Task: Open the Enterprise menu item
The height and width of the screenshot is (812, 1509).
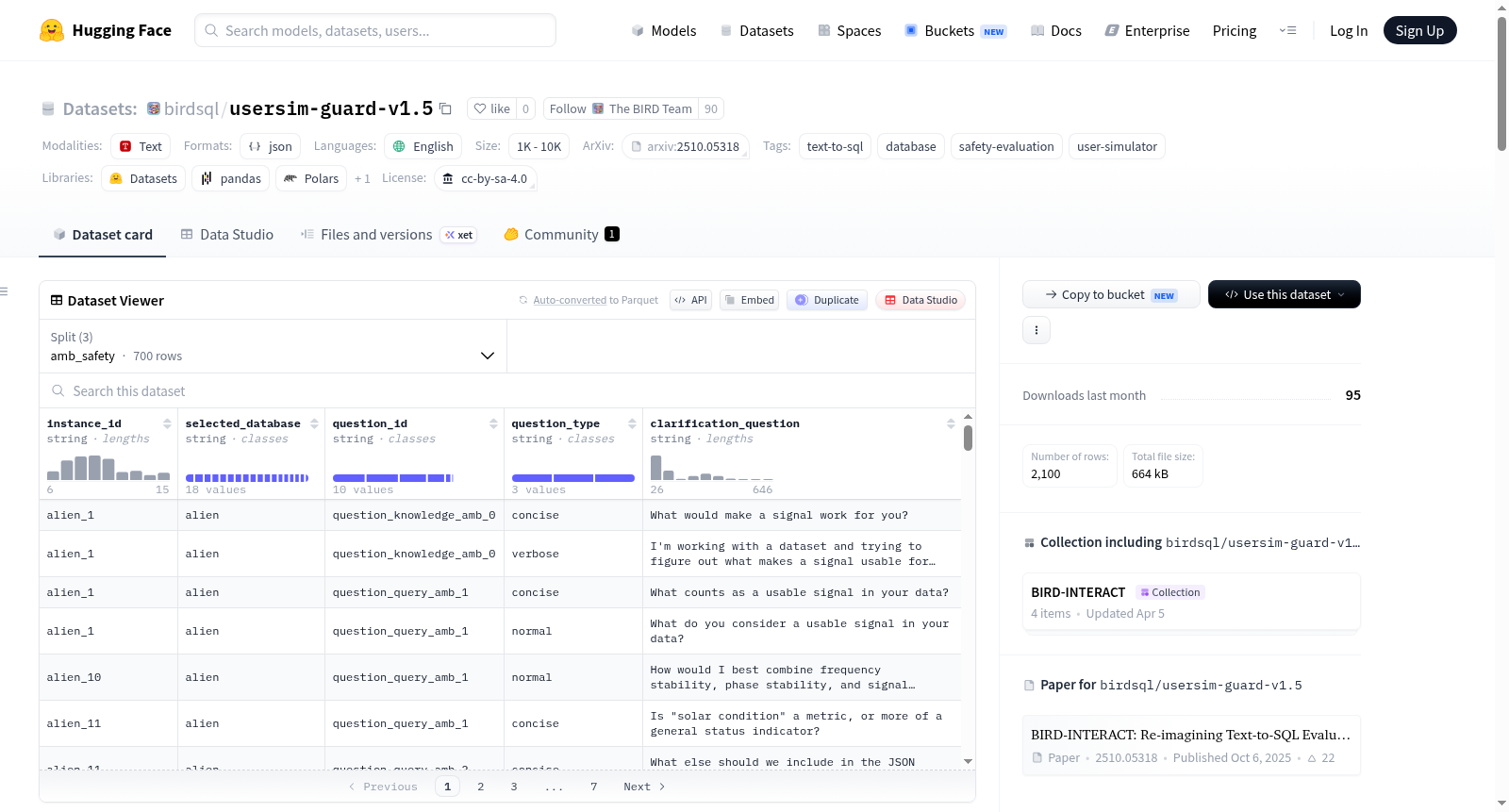Action: (x=1147, y=30)
